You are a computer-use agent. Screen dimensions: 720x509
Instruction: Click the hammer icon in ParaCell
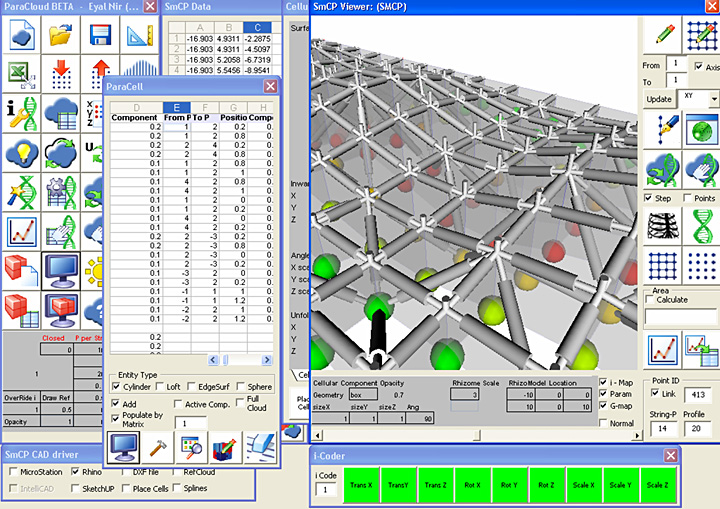click(159, 447)
